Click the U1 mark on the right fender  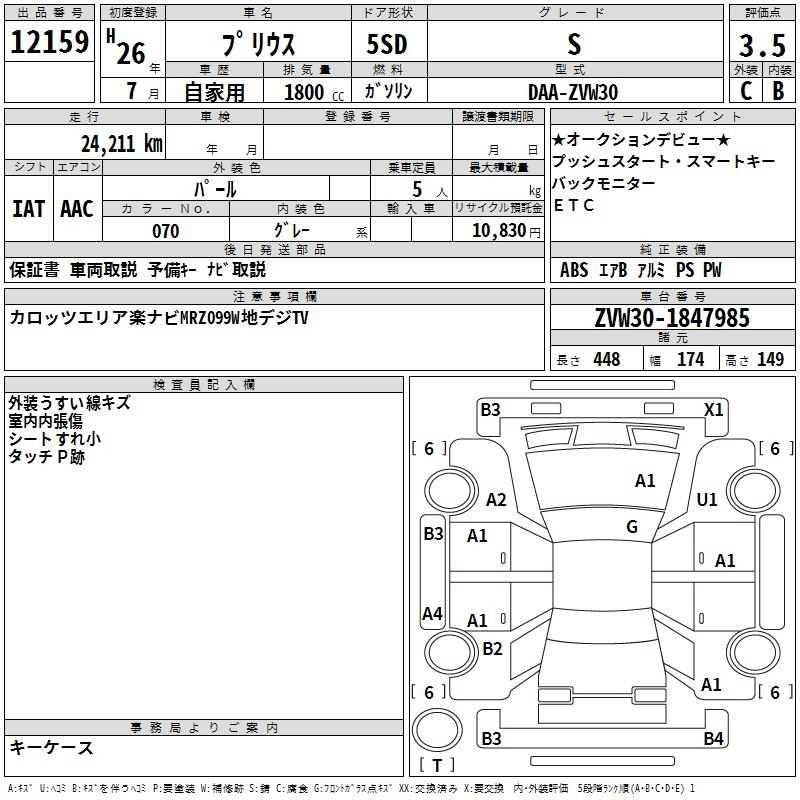707,499
